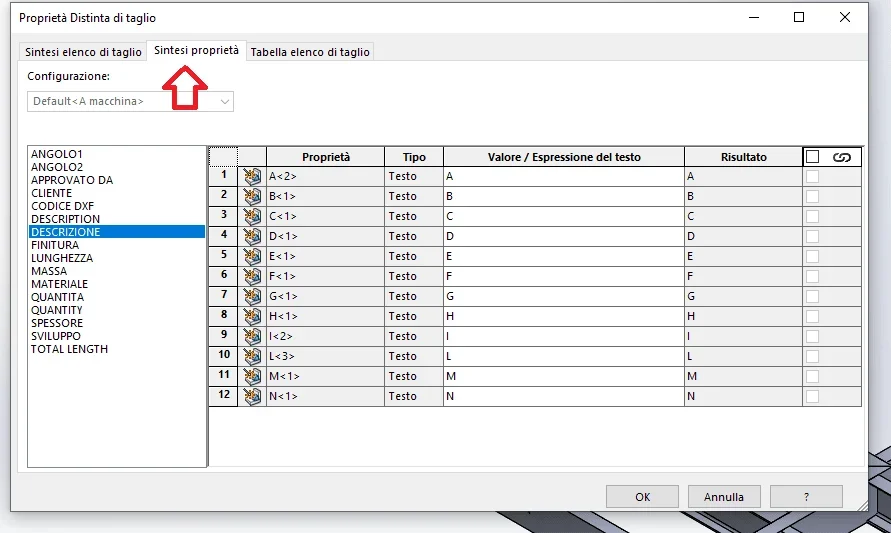Viewport: 891px width, 533px height.
Task: Toggle the header checkbox for linked column
Action: click(812, 157)
